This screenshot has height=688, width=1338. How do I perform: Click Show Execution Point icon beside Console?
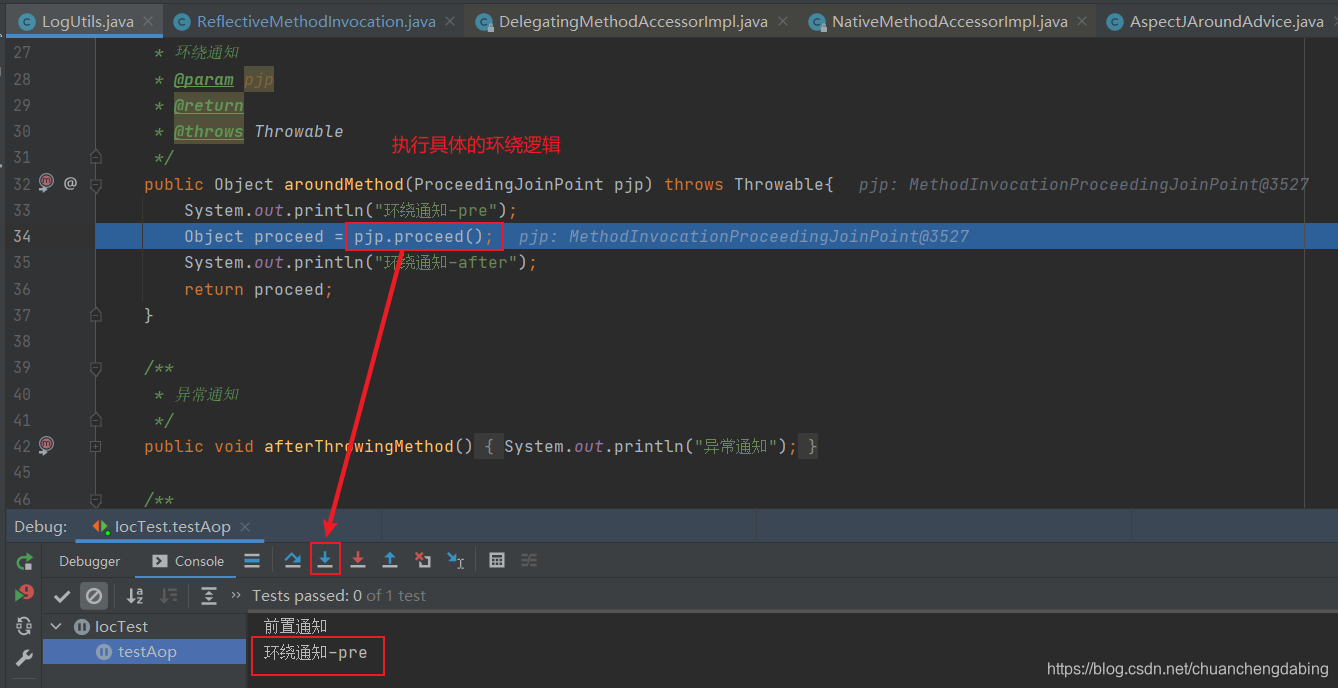click(252, 561)
